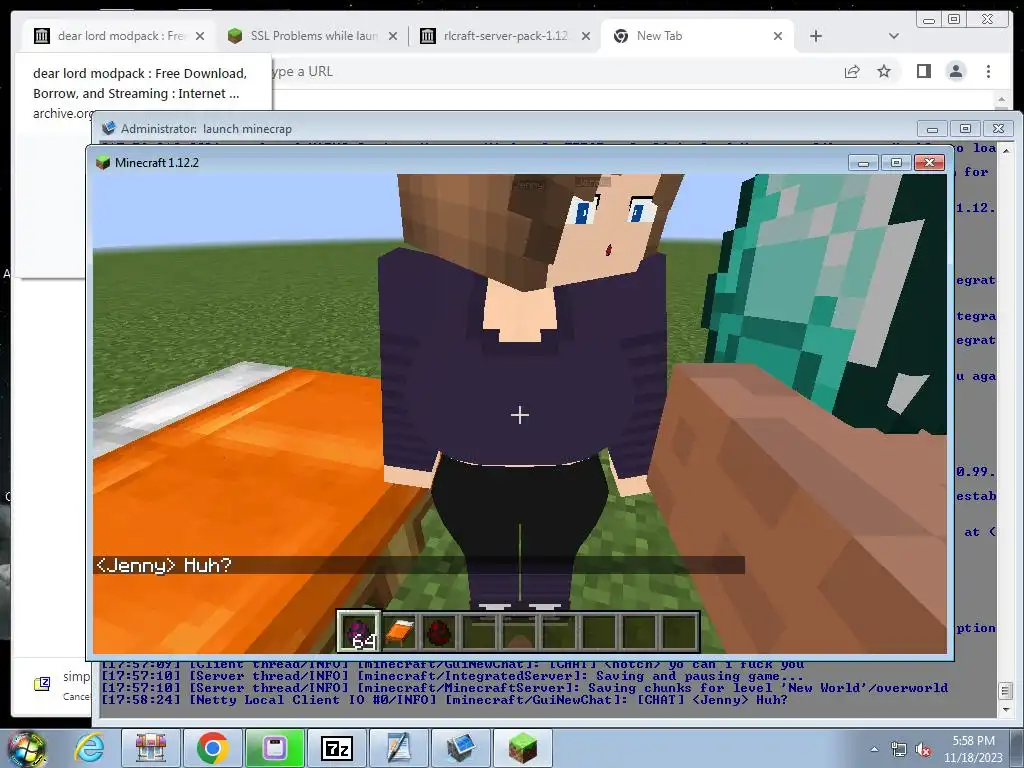Toggle the Chrome side panel icon

pos(923,71)
